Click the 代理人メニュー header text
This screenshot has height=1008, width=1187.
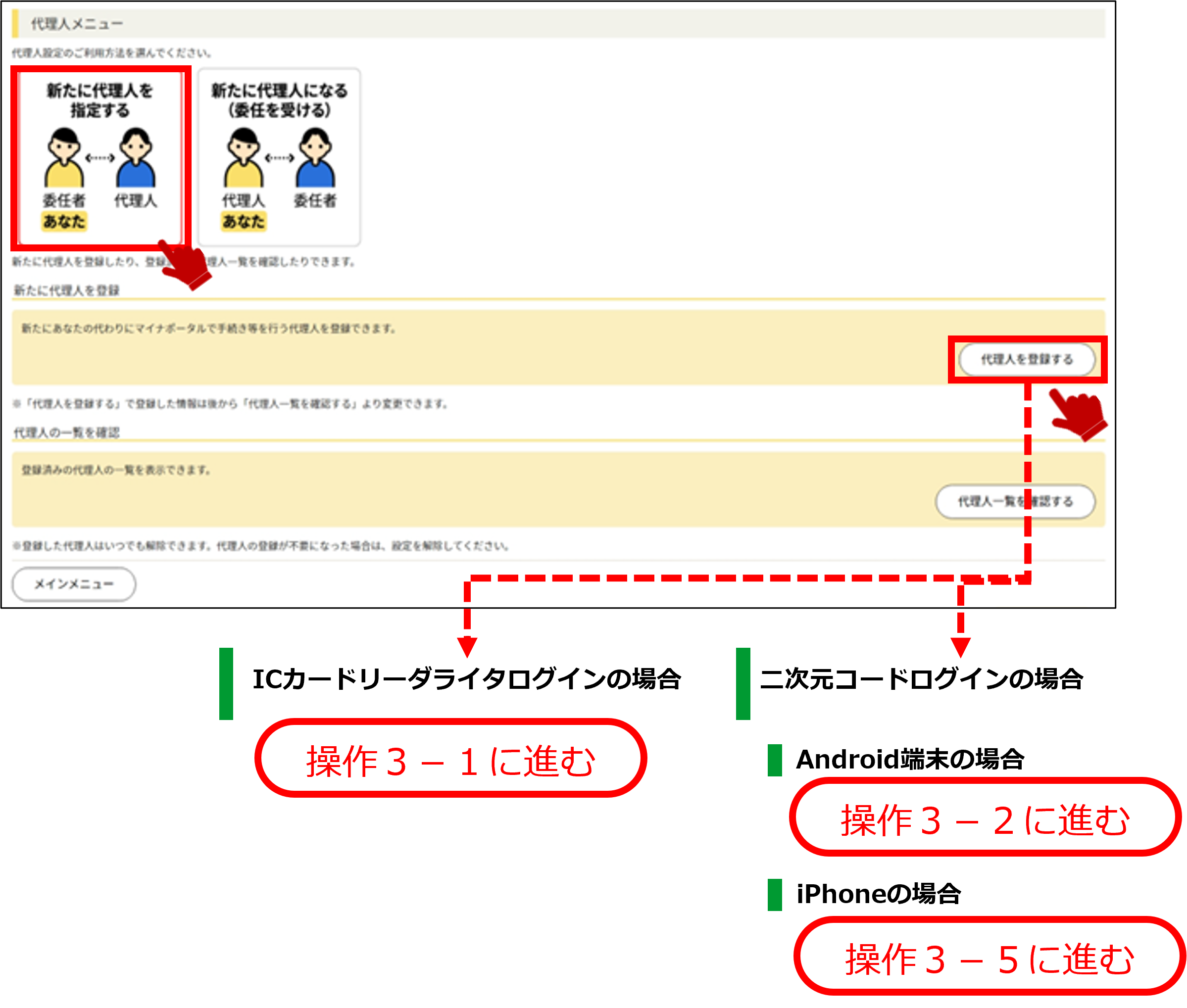pos(77,24)
